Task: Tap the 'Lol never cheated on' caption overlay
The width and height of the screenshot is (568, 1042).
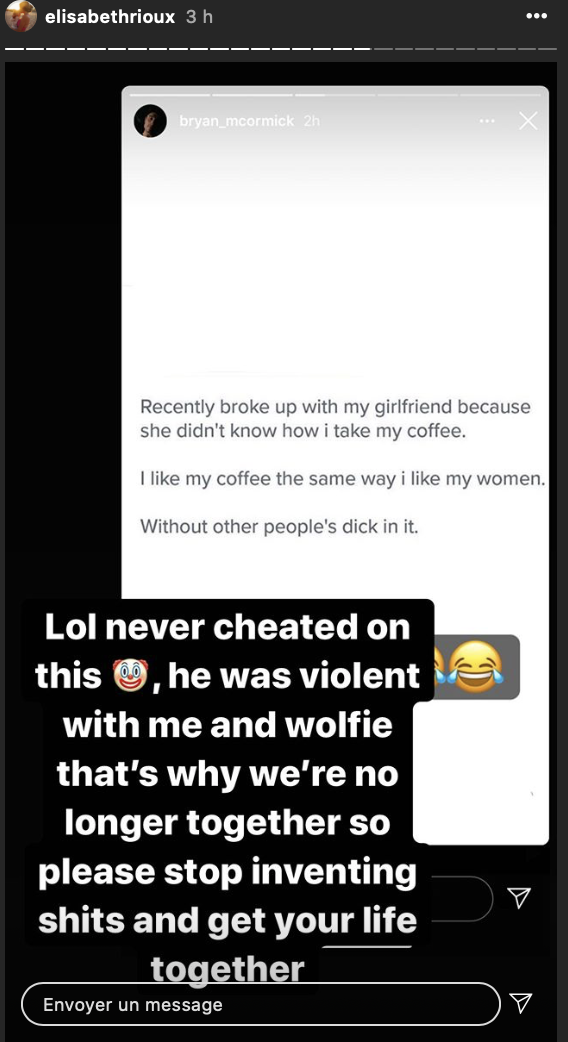Action: [227, 628]
